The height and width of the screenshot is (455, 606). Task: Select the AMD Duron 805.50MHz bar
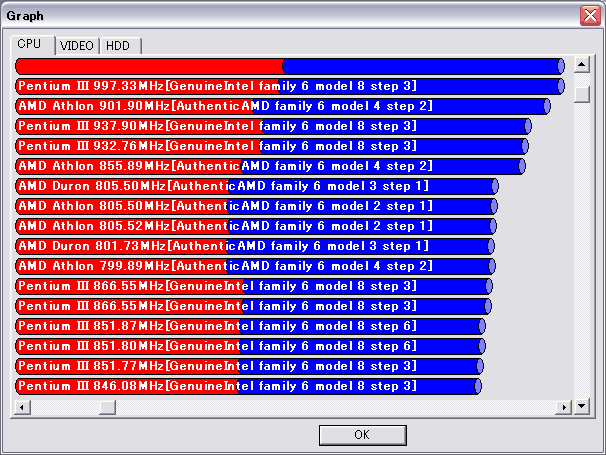[x=257, y=186]
